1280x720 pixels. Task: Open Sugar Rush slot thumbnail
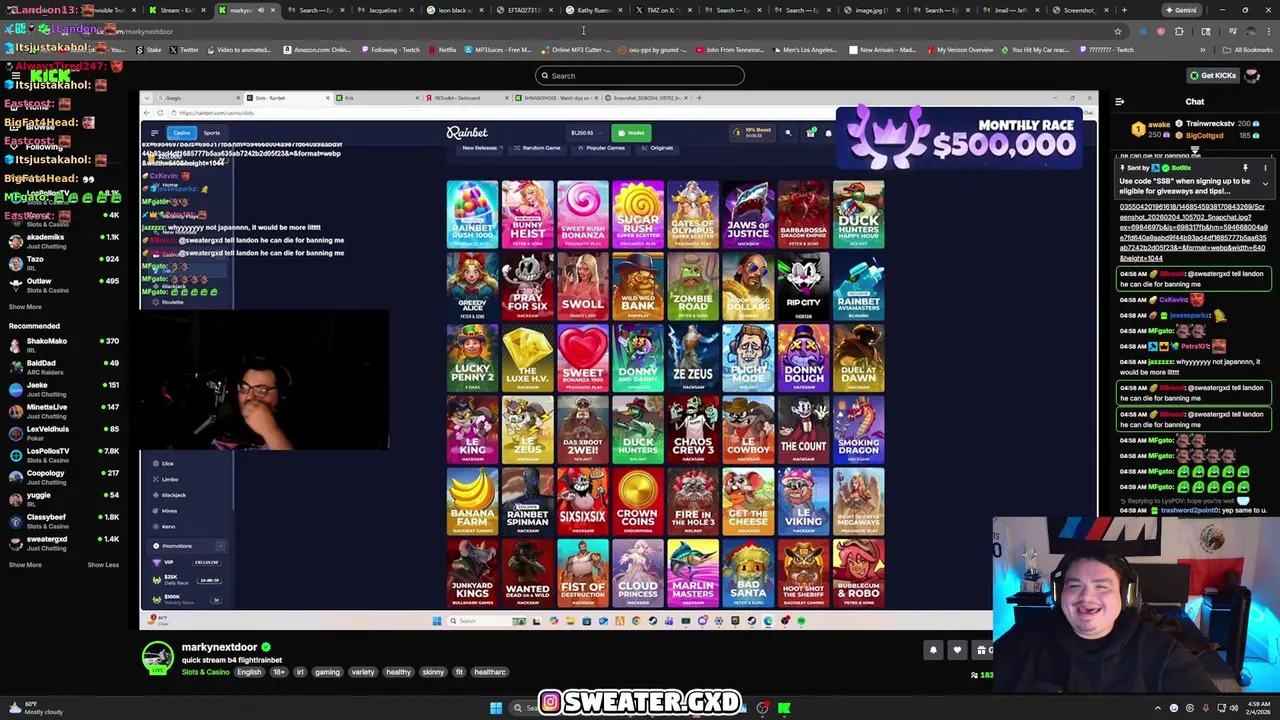click(638, 214)
